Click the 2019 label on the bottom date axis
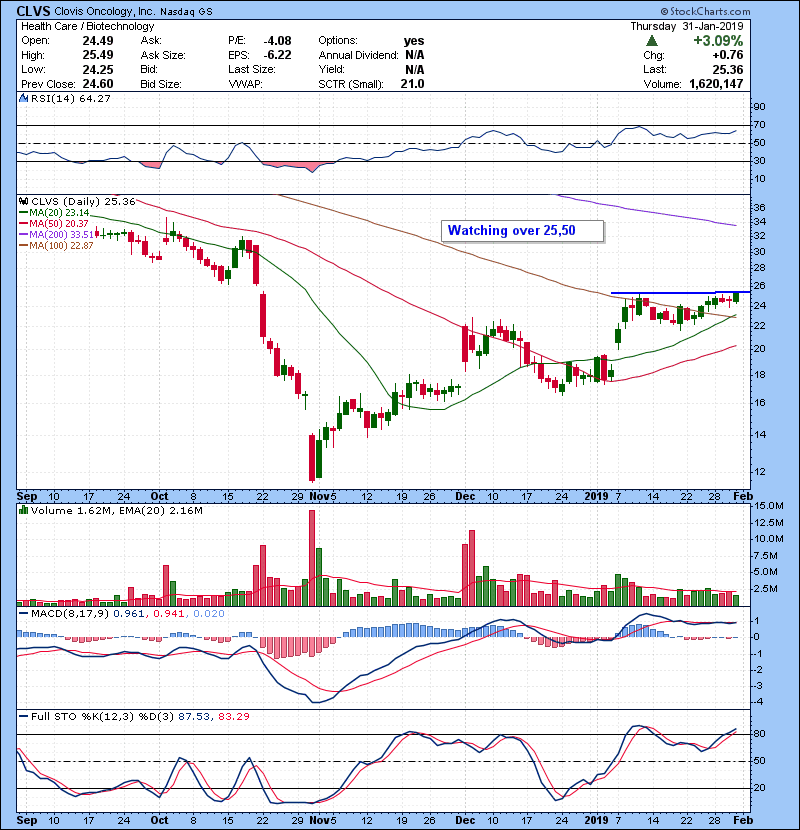This screenshot has width=800, height=830. point(596,820)
